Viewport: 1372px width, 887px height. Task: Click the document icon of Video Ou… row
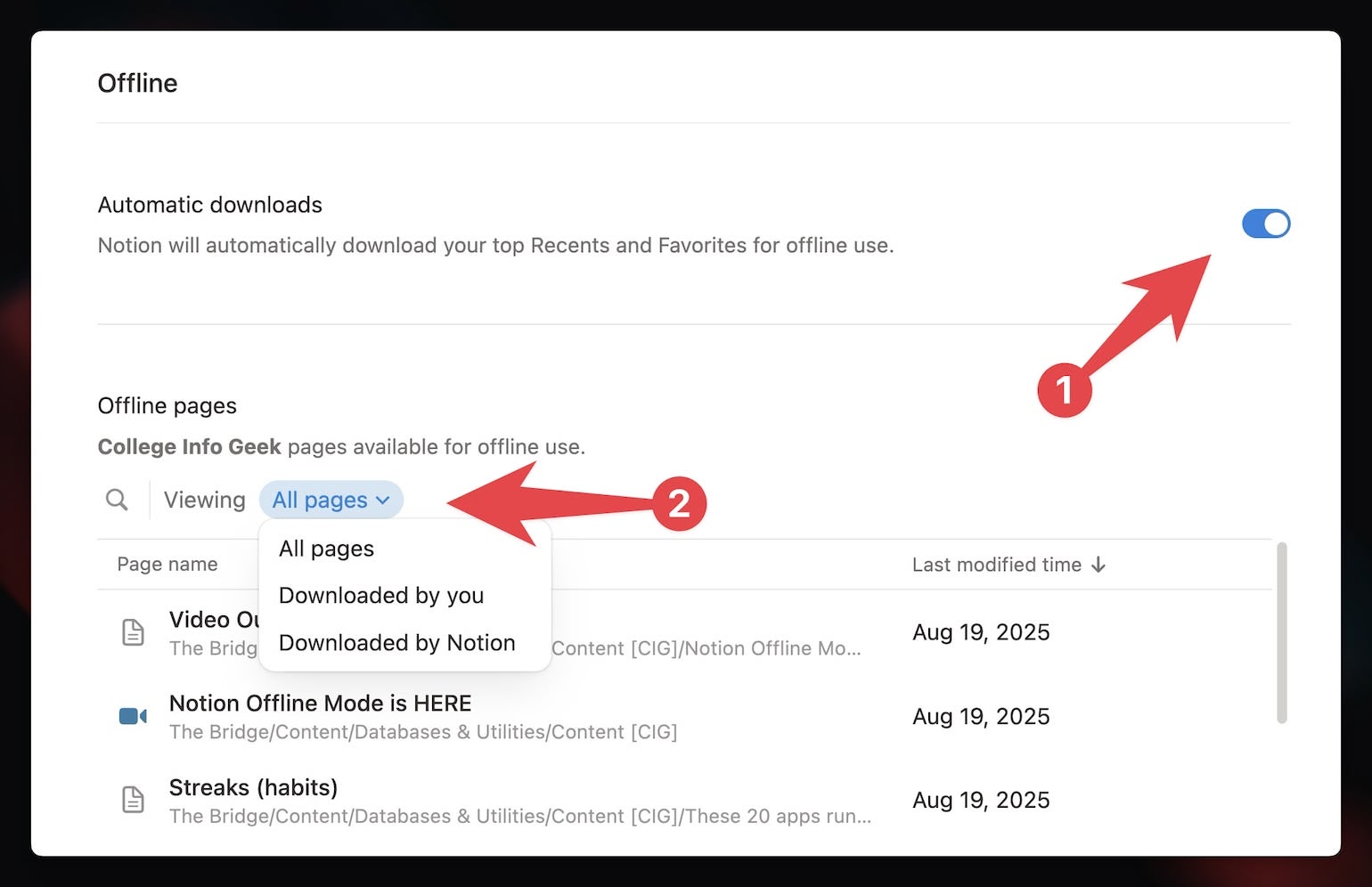[x=133, y=632]
